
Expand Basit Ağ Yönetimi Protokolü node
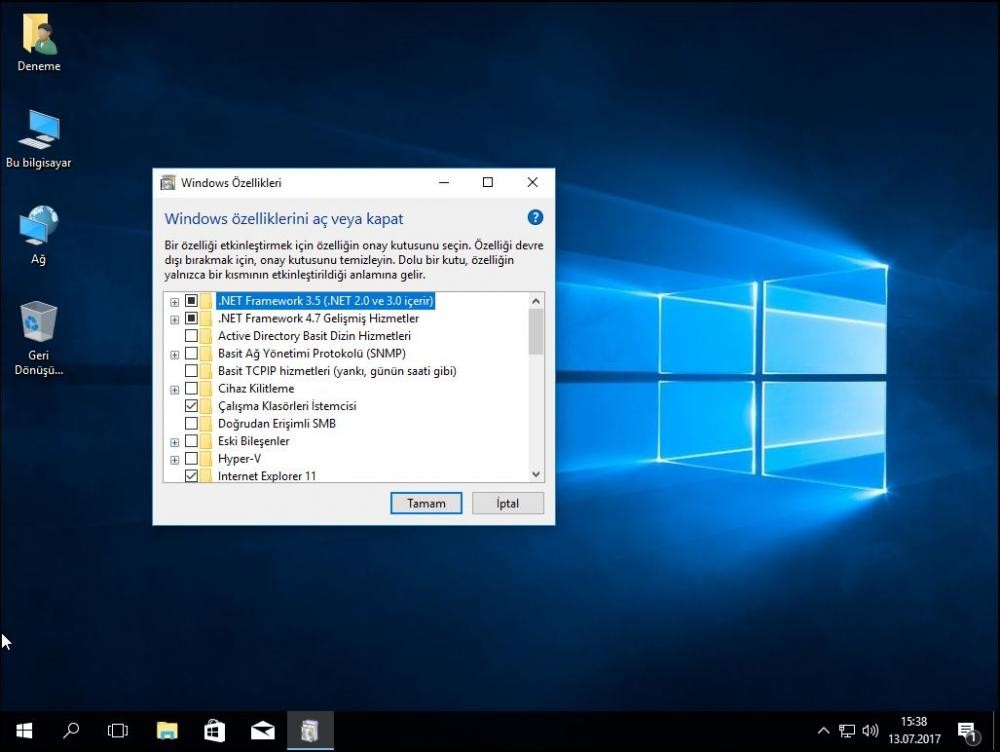(174, 355)
